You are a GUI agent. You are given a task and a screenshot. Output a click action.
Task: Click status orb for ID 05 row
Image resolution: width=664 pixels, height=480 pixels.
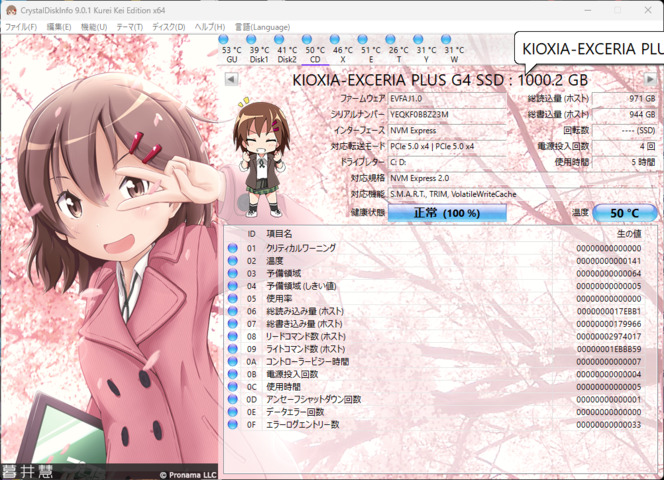tap(232, 299)
